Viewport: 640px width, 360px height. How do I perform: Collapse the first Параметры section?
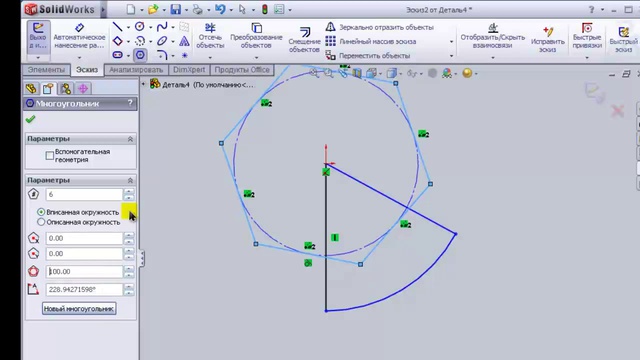coord(130,139)
